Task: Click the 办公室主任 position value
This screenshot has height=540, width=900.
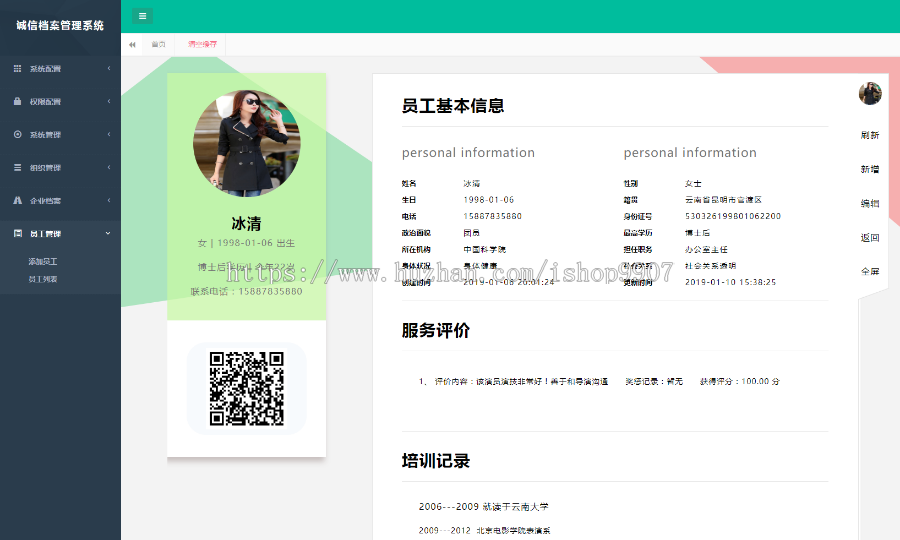Action: point(706,250)
